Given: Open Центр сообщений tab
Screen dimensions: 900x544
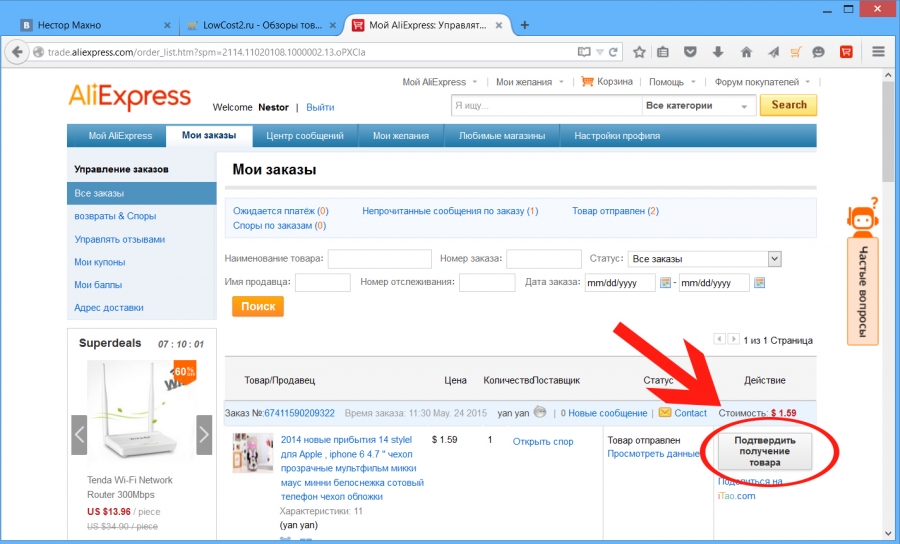Looking at the screenshot, I should pos(305,136).
